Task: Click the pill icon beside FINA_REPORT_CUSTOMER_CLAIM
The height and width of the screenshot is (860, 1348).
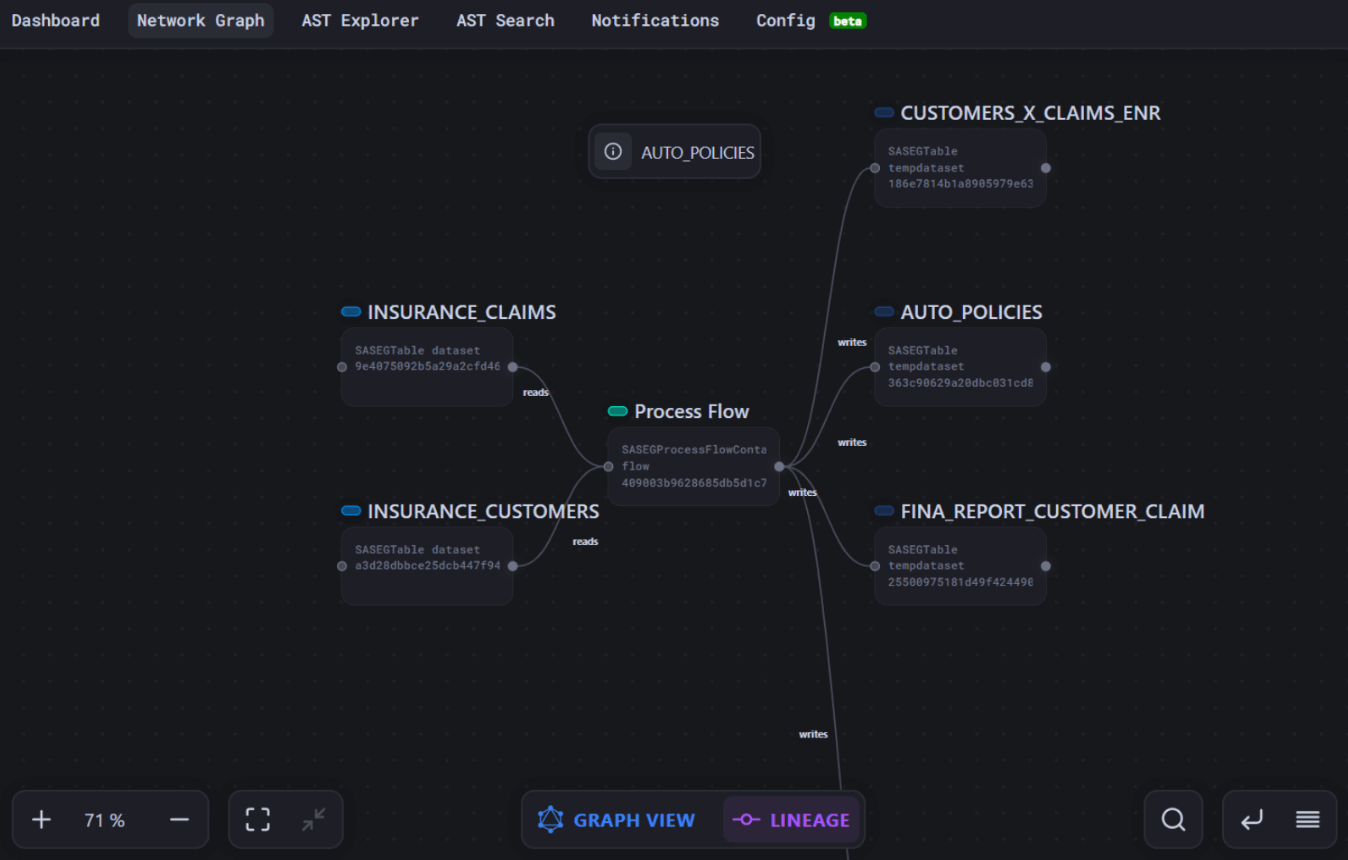Action: (x=884, y=511)
